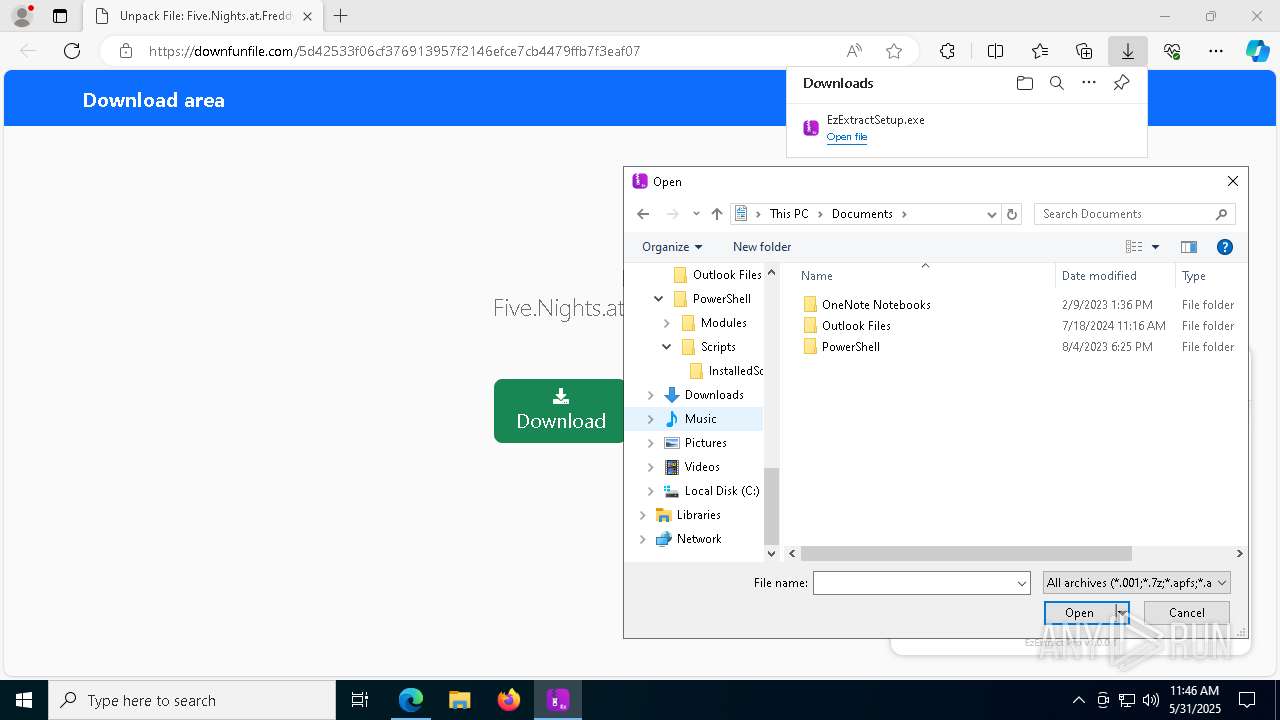This screenshot has height=720, width=1280.
Task: Click the Open button in dialog
Action: pyautogui.click(x=1079, y=613)
